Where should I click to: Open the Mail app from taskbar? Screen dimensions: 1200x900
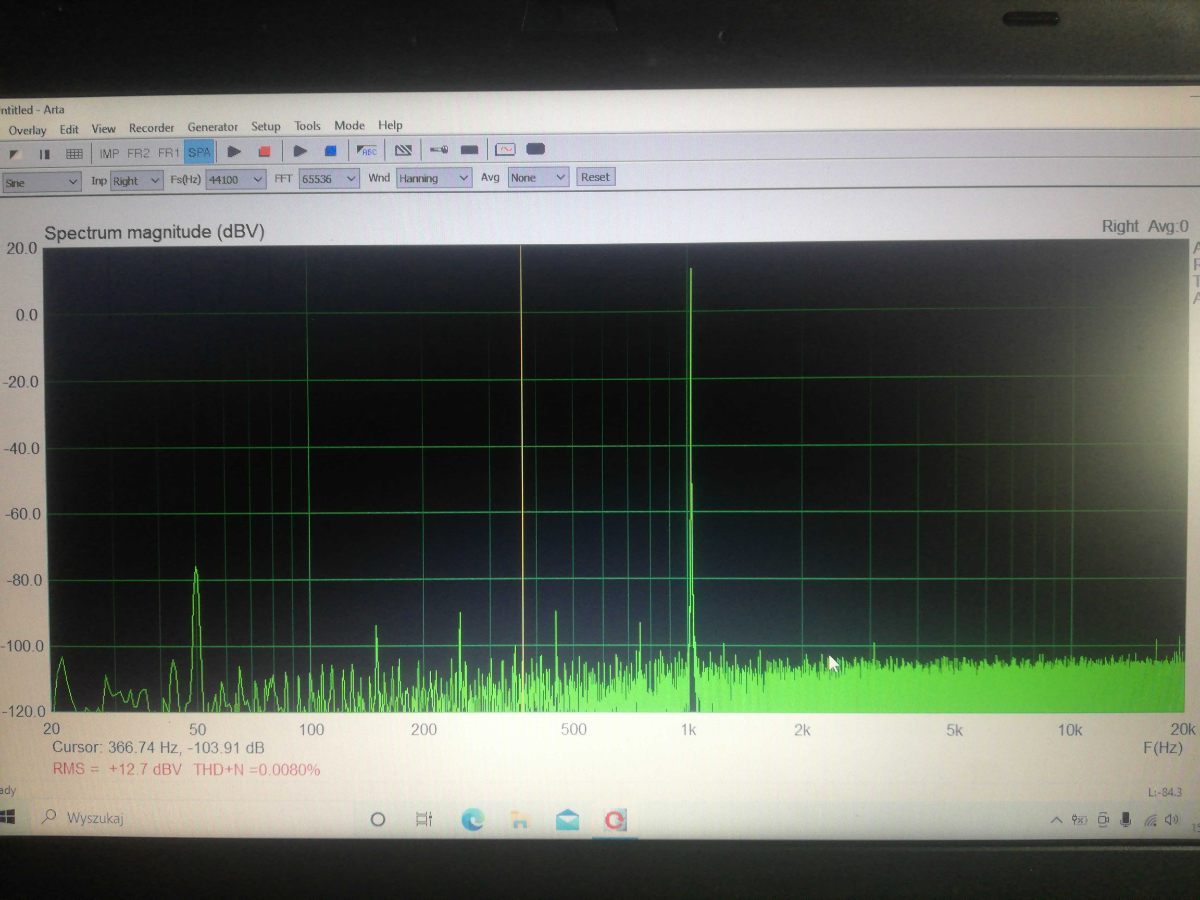(567, 820)
